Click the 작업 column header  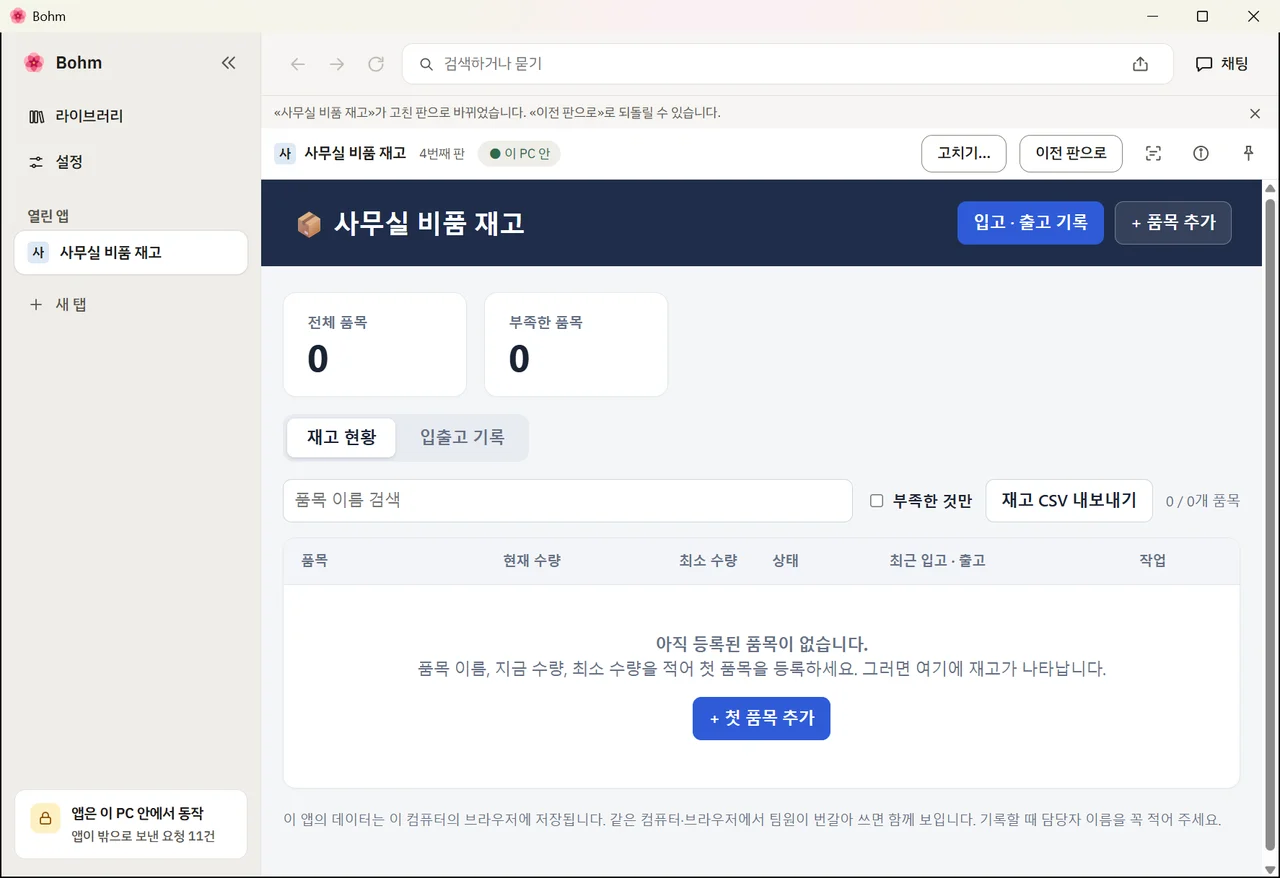(1153, 561)
